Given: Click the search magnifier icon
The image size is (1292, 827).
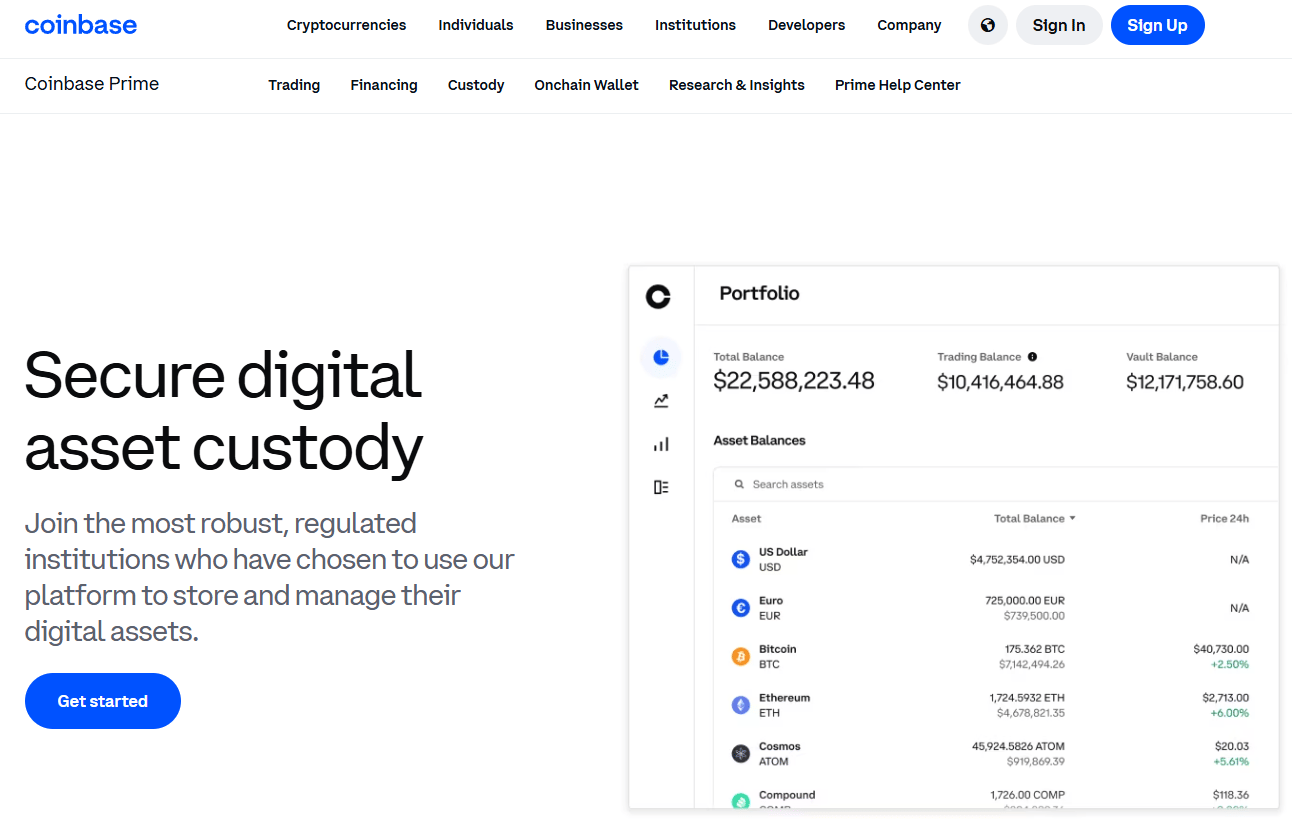Looking at the screenshot, I should click(x=740, y=484).
